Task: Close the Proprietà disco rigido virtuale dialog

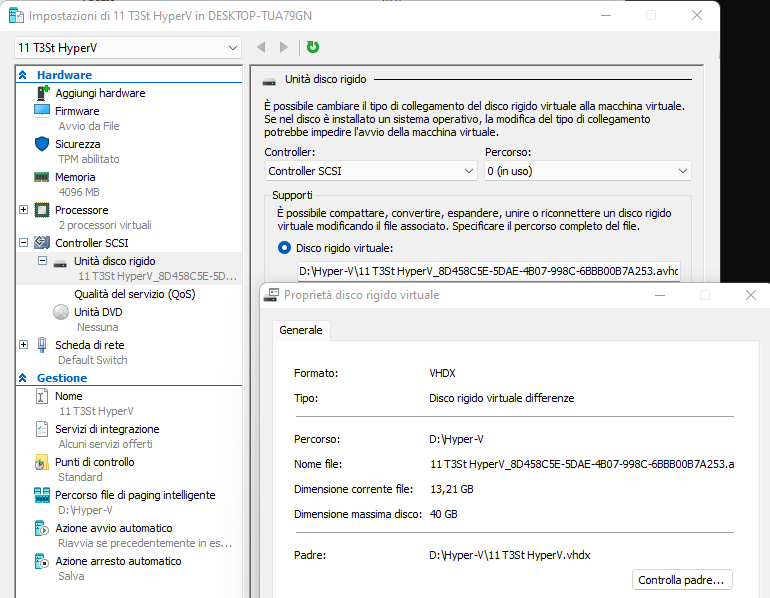Action: [750, 295]
